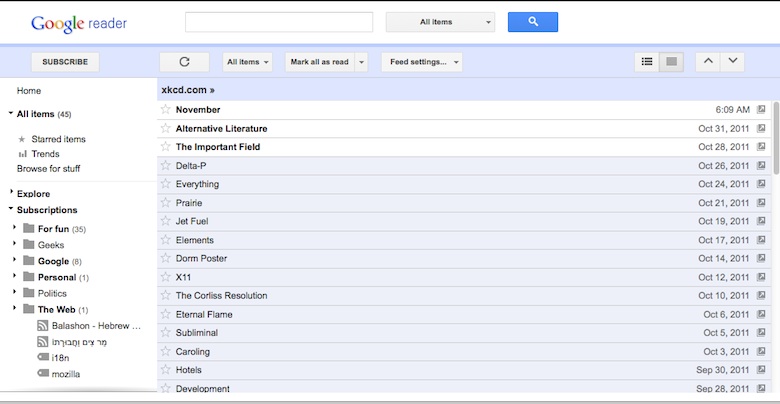Click the '6:09 AM' timestamp

click(732, 109)
